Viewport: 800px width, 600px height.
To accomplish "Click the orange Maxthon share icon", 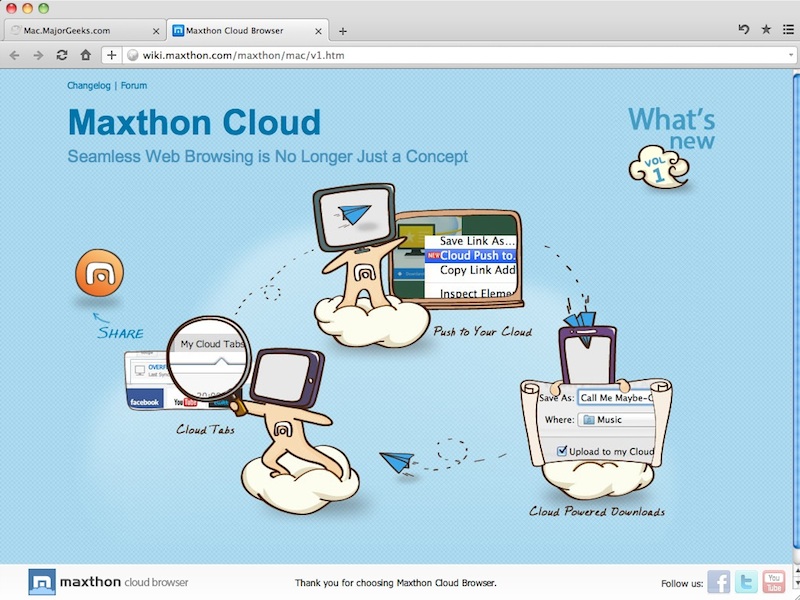I will coord(99,273).
